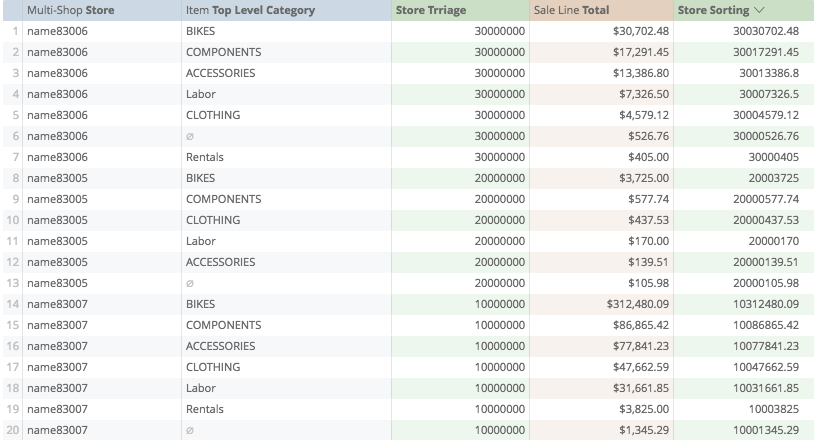Click sale total $105.98

[x=648, y=283]
